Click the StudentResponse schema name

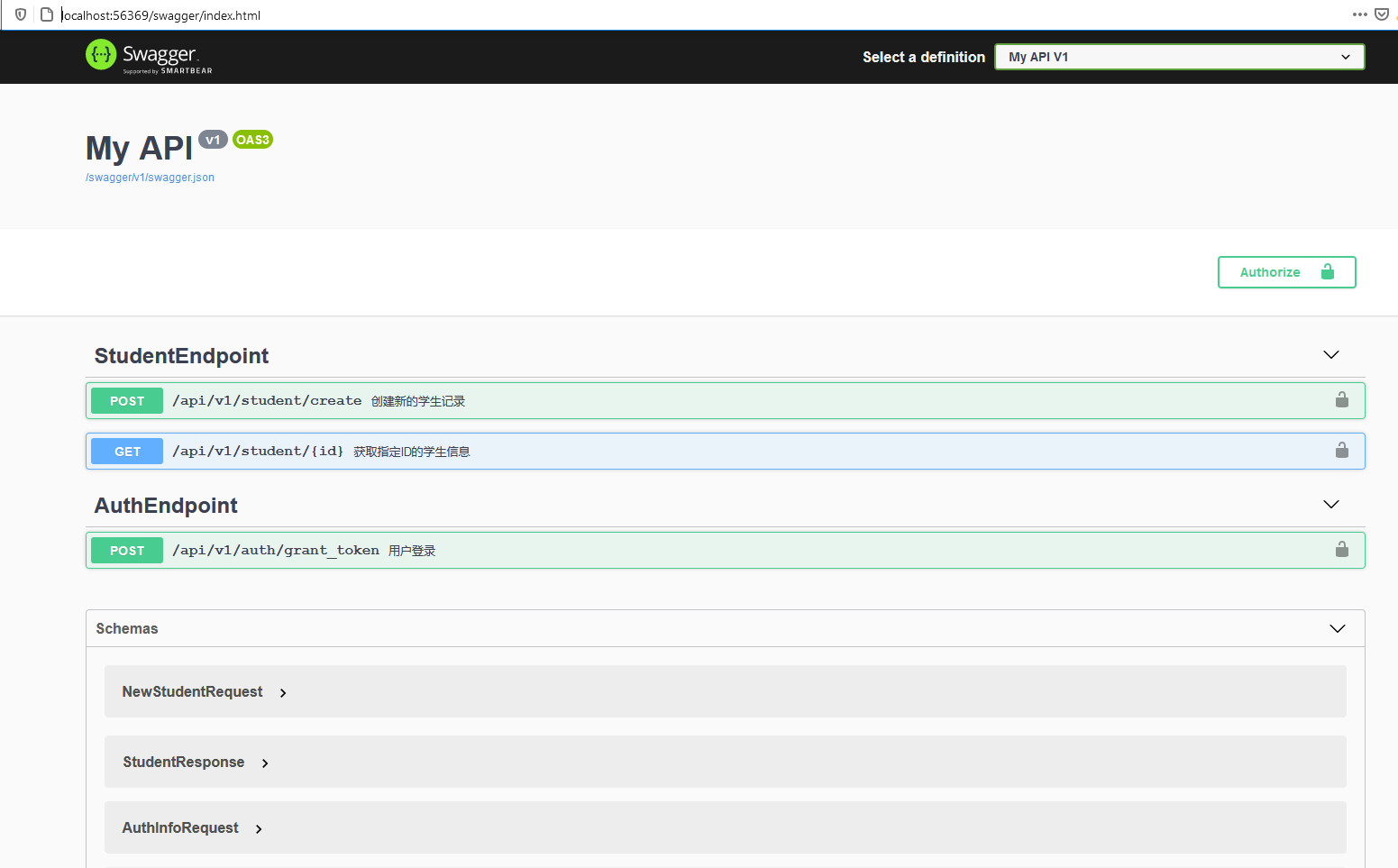[184, 762]
